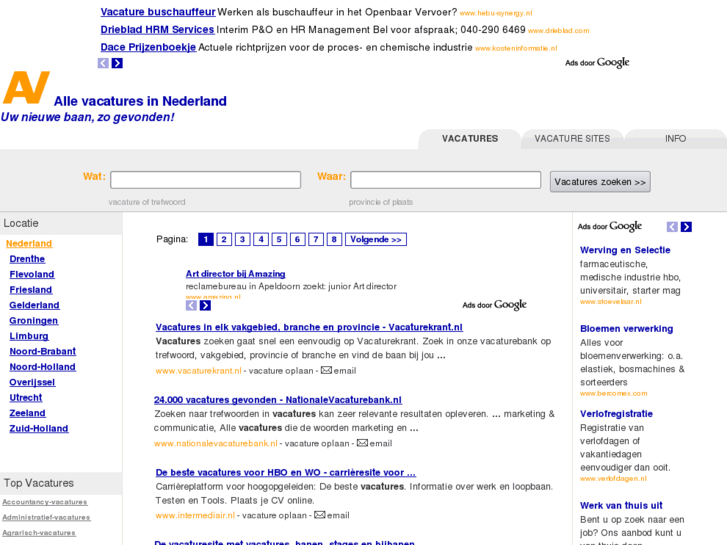Click vacature oplaan under nationalevacaturebank.nl
Viewport: 727px width, 545px height.
tap(317, 443)
